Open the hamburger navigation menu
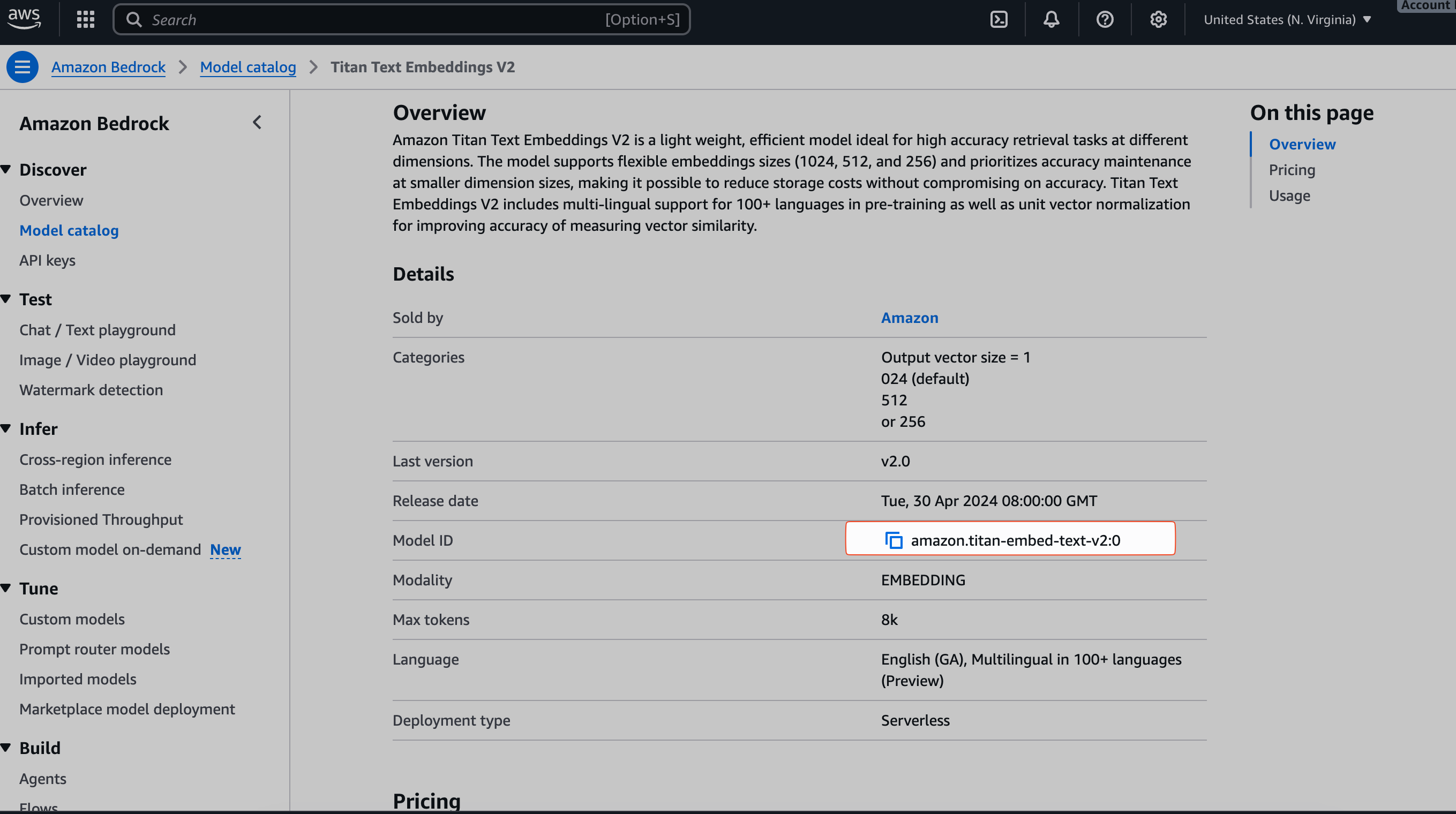This screenshot has height=814, width=1456. [22, 66]
